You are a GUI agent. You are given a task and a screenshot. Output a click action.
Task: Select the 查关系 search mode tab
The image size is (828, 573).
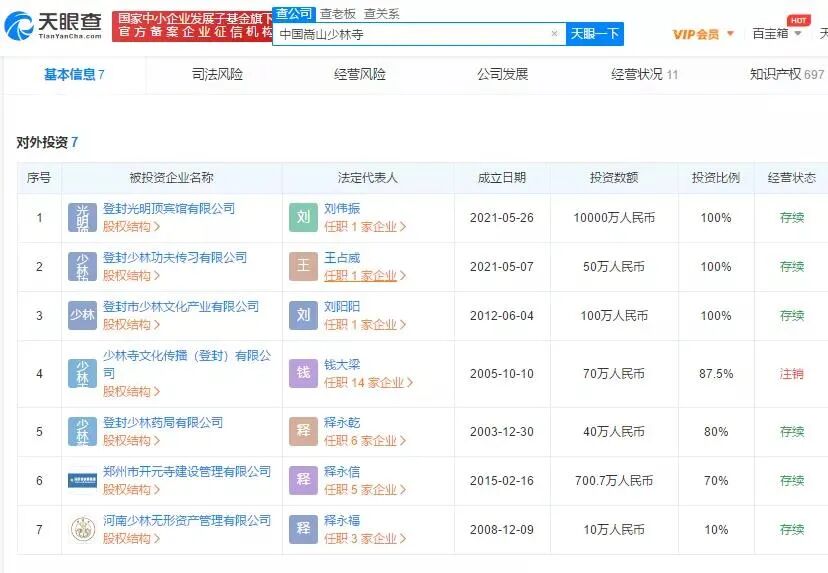(x=381, y=14)
